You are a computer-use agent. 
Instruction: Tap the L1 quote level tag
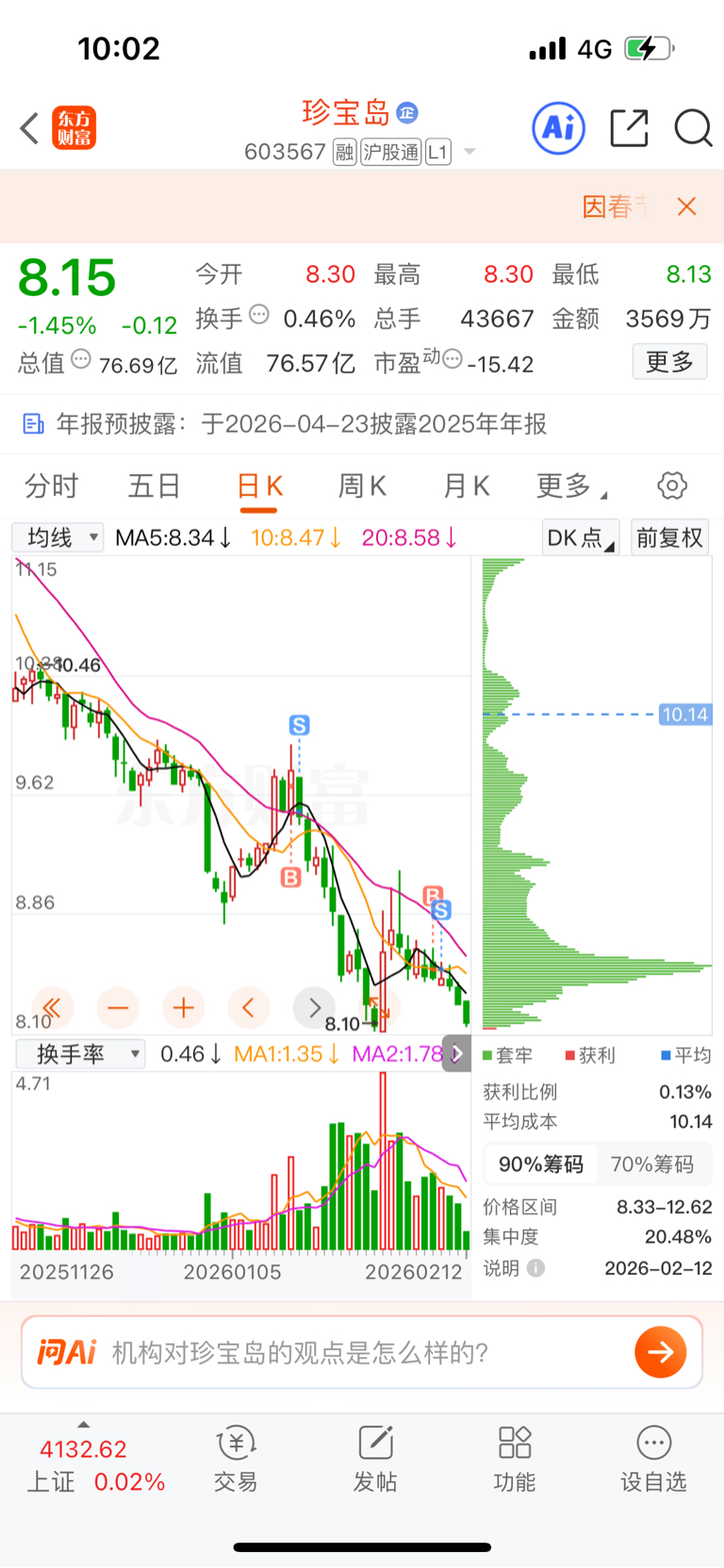click(x=438, y=152)
